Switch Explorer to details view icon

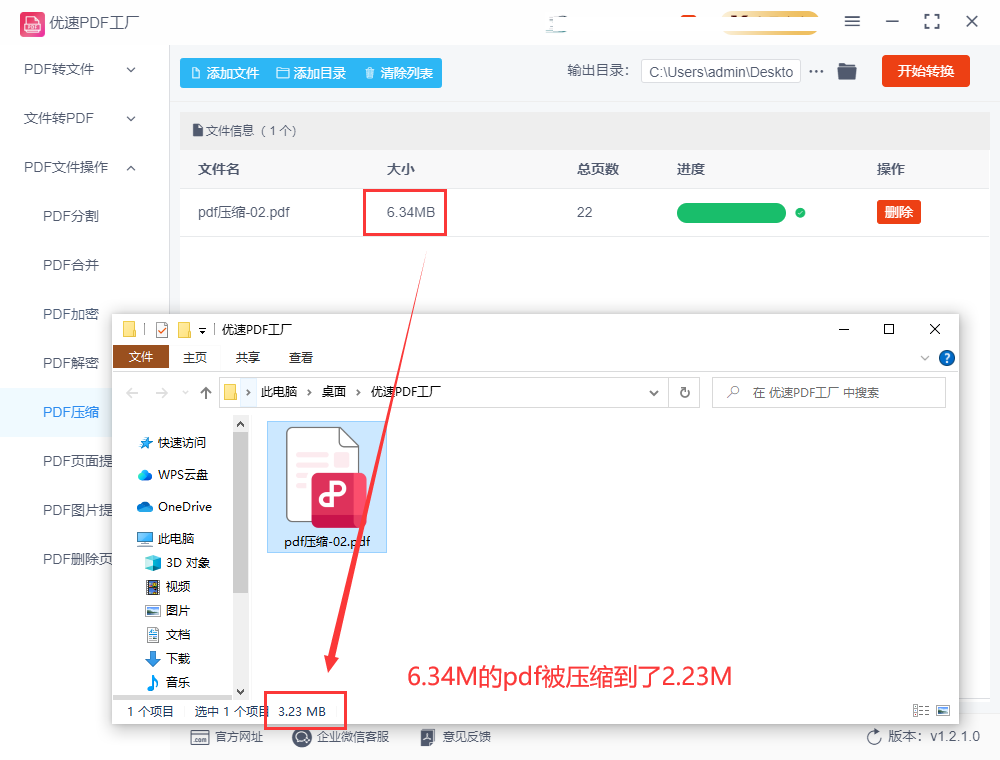tap(920, 710)
